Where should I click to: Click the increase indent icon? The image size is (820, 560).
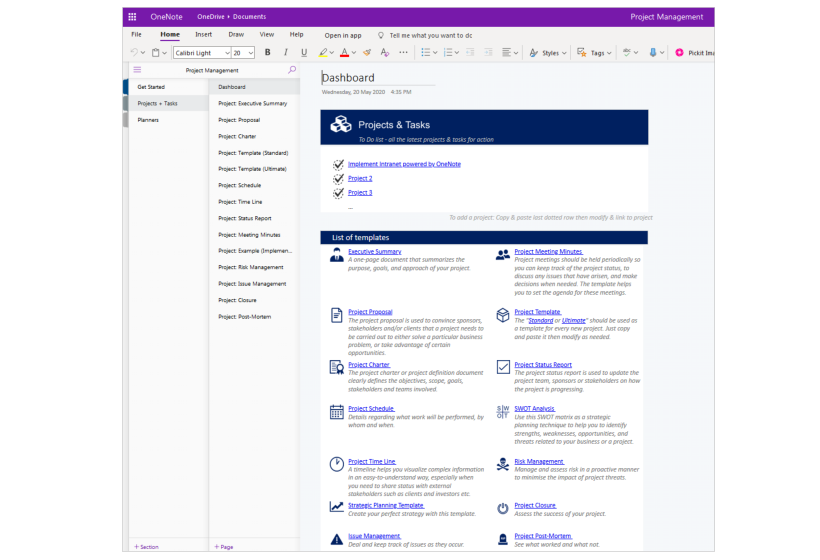488,52
